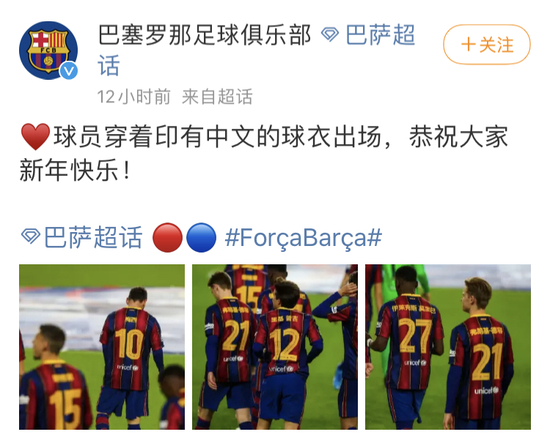The image size is (550, 440).
Task: Open the photo showing jersey number 10
Action: 102,347
